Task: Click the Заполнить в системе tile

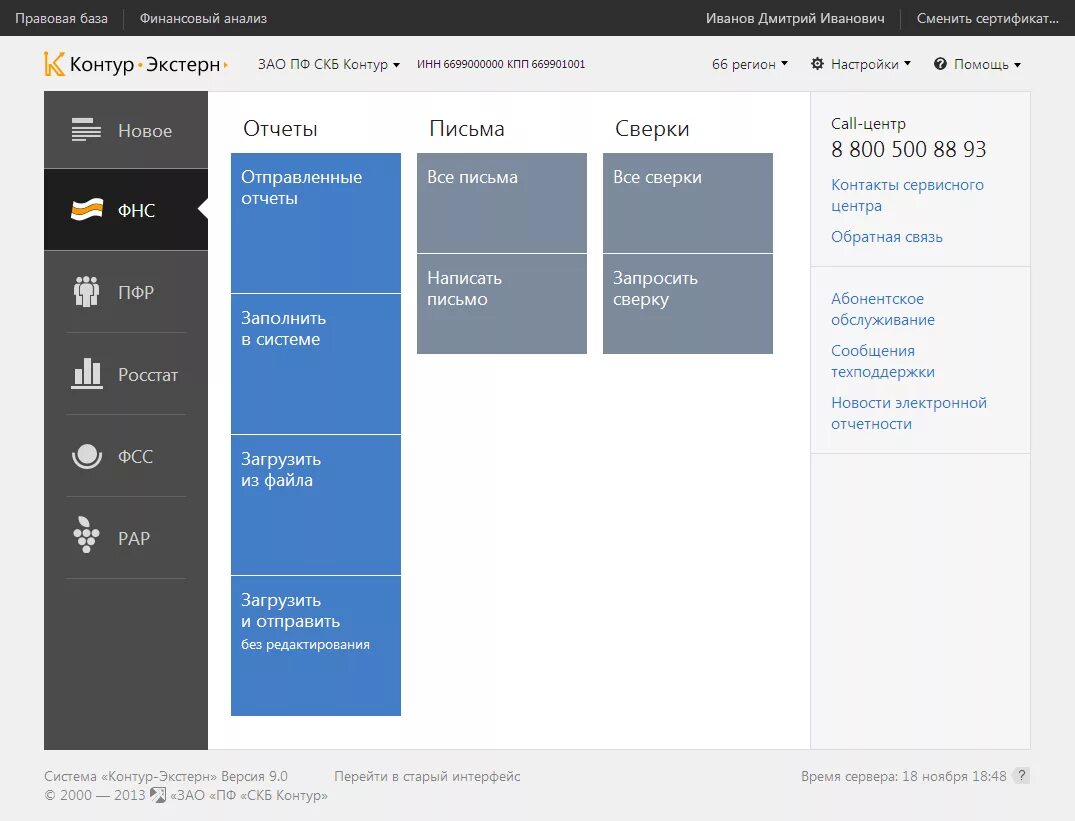Action: pyautogui.click(x=315, y=364)
